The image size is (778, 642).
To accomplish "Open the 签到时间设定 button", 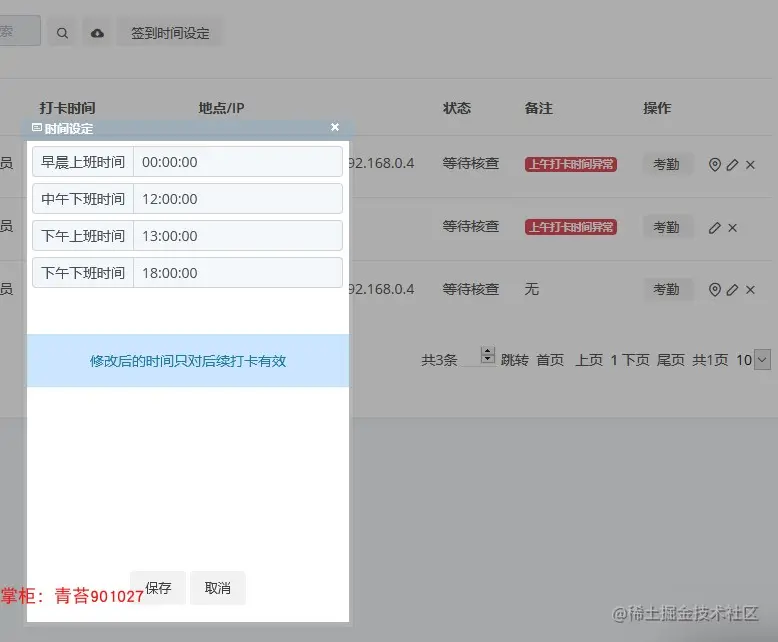I will pos(170,33).
